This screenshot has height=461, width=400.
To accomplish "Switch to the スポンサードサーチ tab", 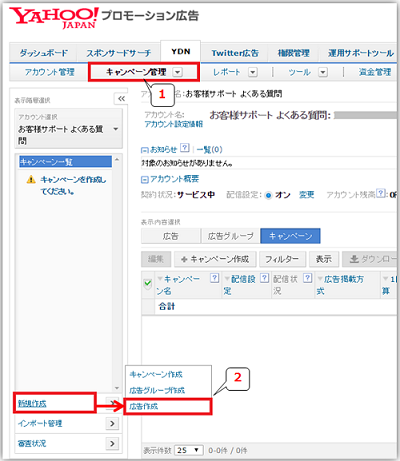I will coord(118,53).
